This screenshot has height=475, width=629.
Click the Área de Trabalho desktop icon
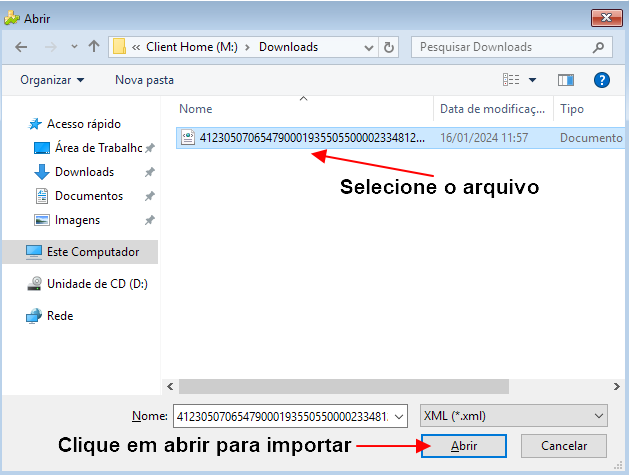[42, 148]
